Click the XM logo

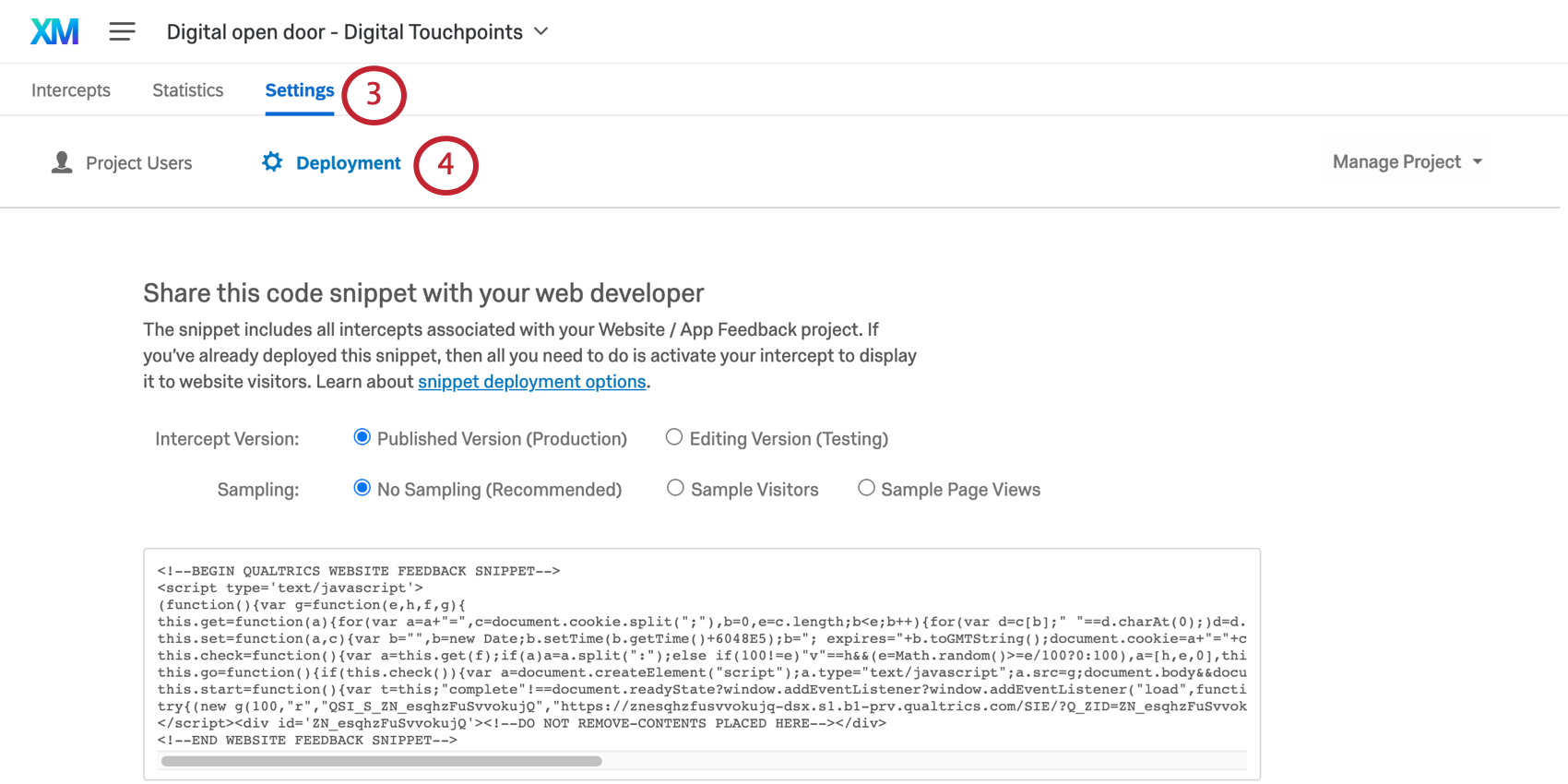54,31
